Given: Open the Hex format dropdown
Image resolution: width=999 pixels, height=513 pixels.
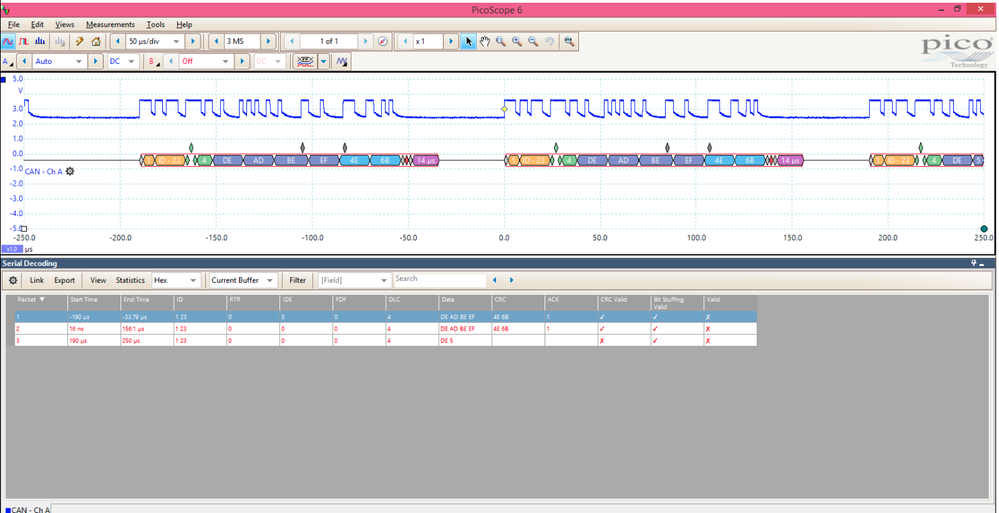Looking at the screenshot, I should tap(193, 280).
